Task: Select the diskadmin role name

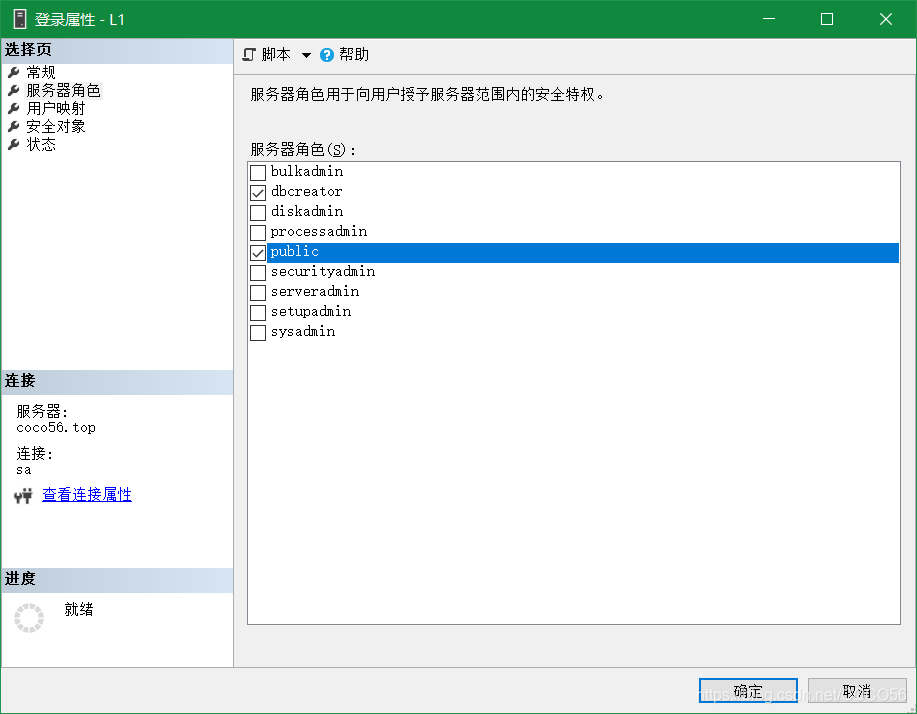Action: coord(307,212)
